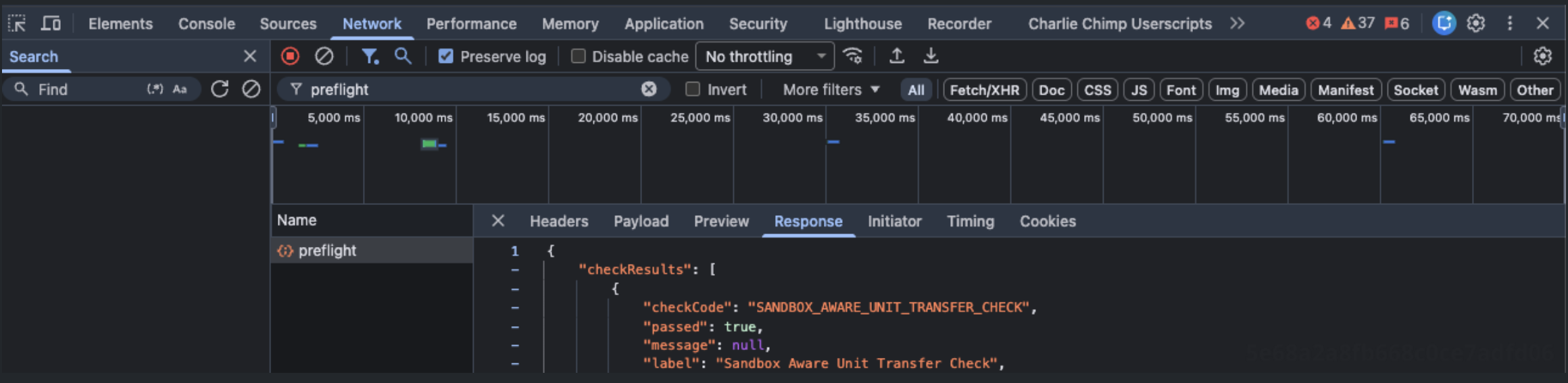
Task: Toggle the device toolbar icon
Action: [51, 24]
